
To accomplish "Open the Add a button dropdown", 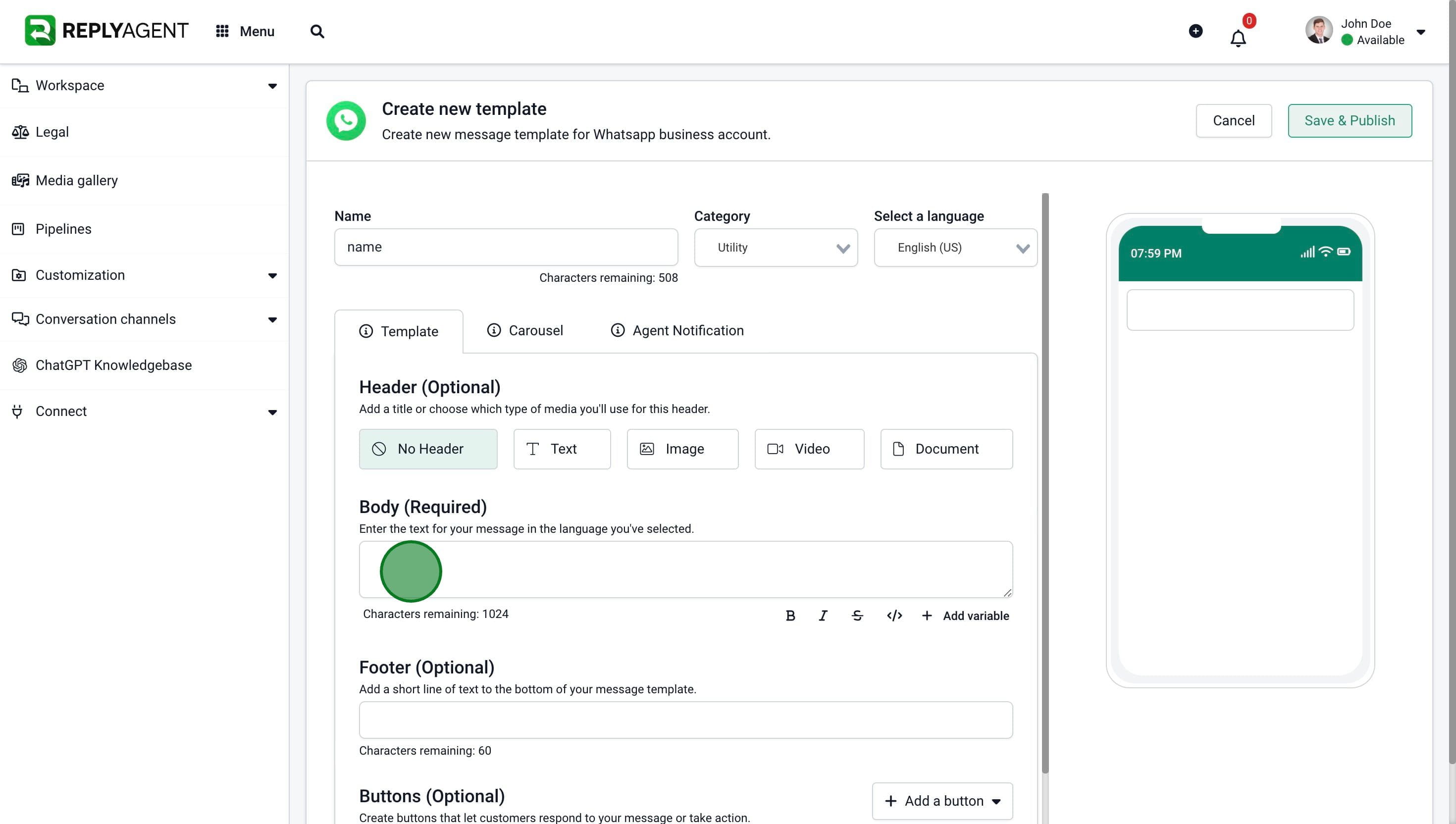I will click(x=942, y=801).
